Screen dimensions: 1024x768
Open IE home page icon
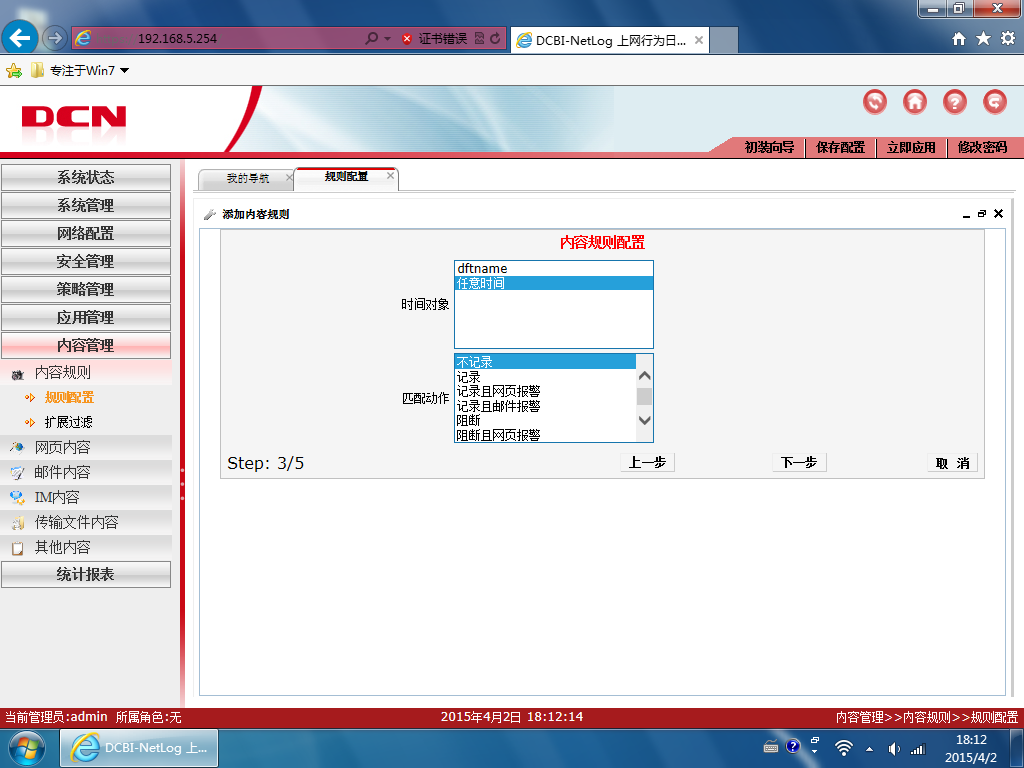coord(958,39)
